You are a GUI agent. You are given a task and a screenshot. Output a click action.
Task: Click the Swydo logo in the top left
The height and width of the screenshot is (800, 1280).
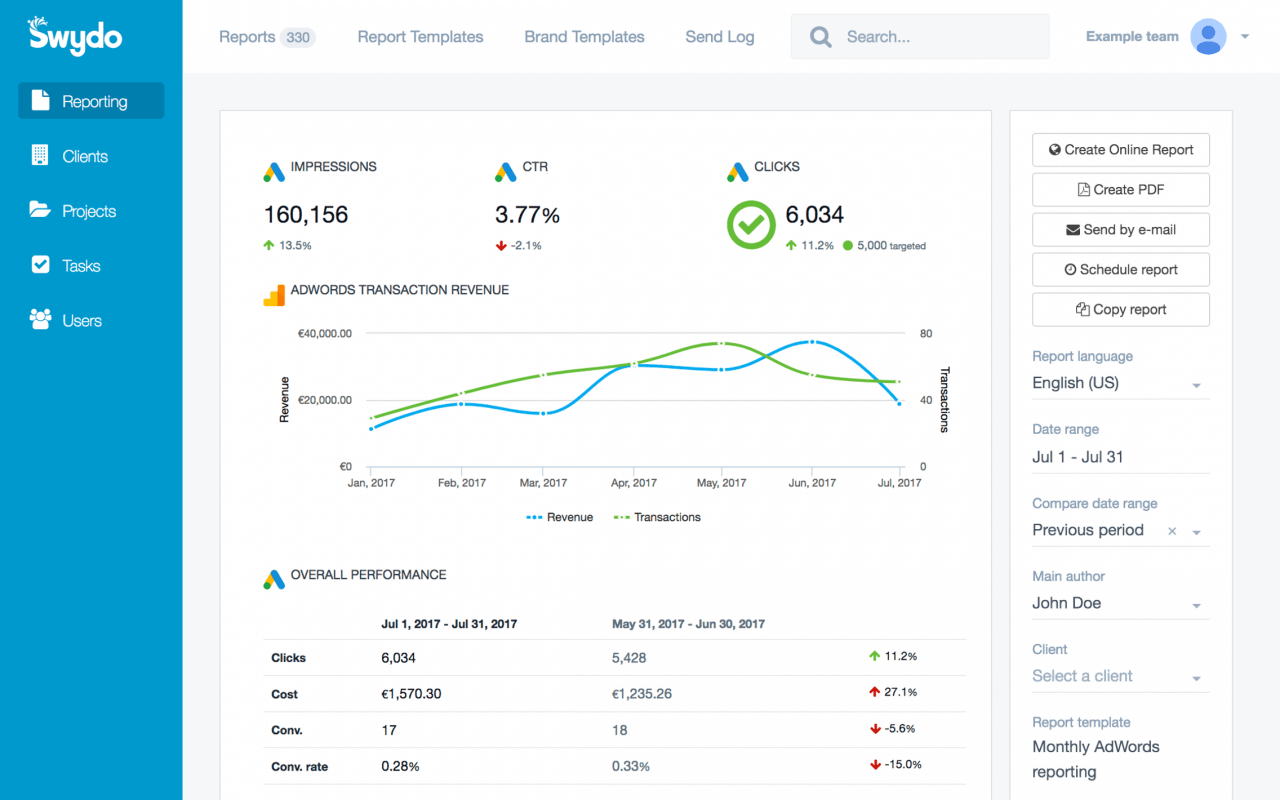pos(72,36)
